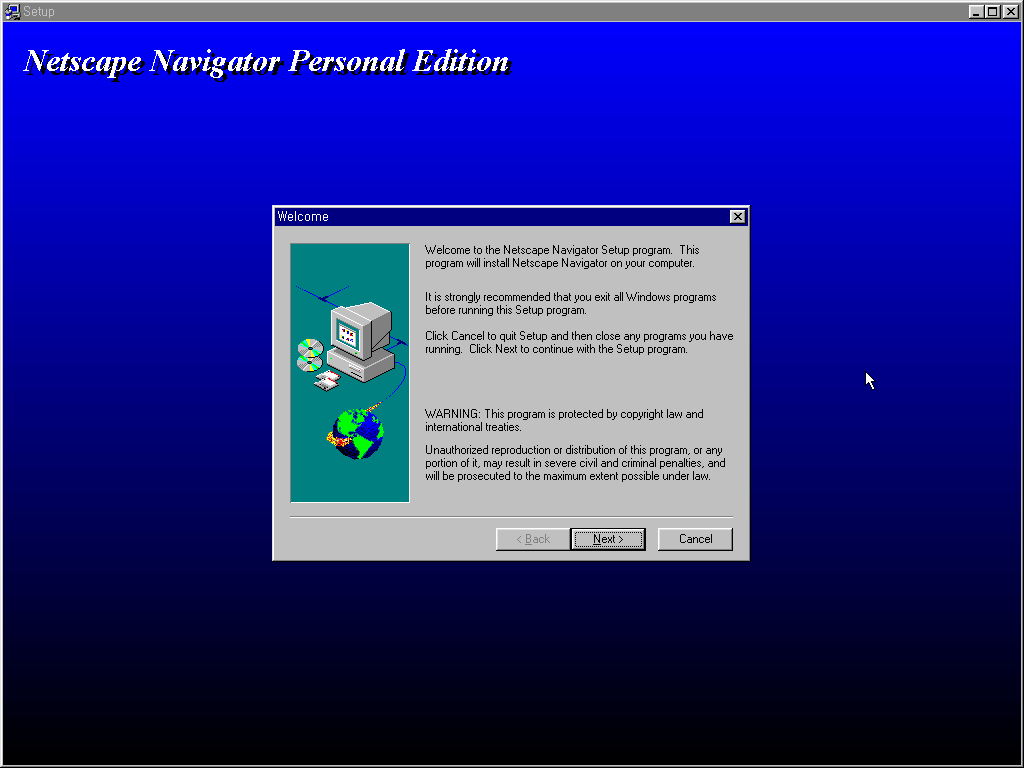Minimize the Setup window
Screen dimensions: 1024x768
tap(976, 11)
